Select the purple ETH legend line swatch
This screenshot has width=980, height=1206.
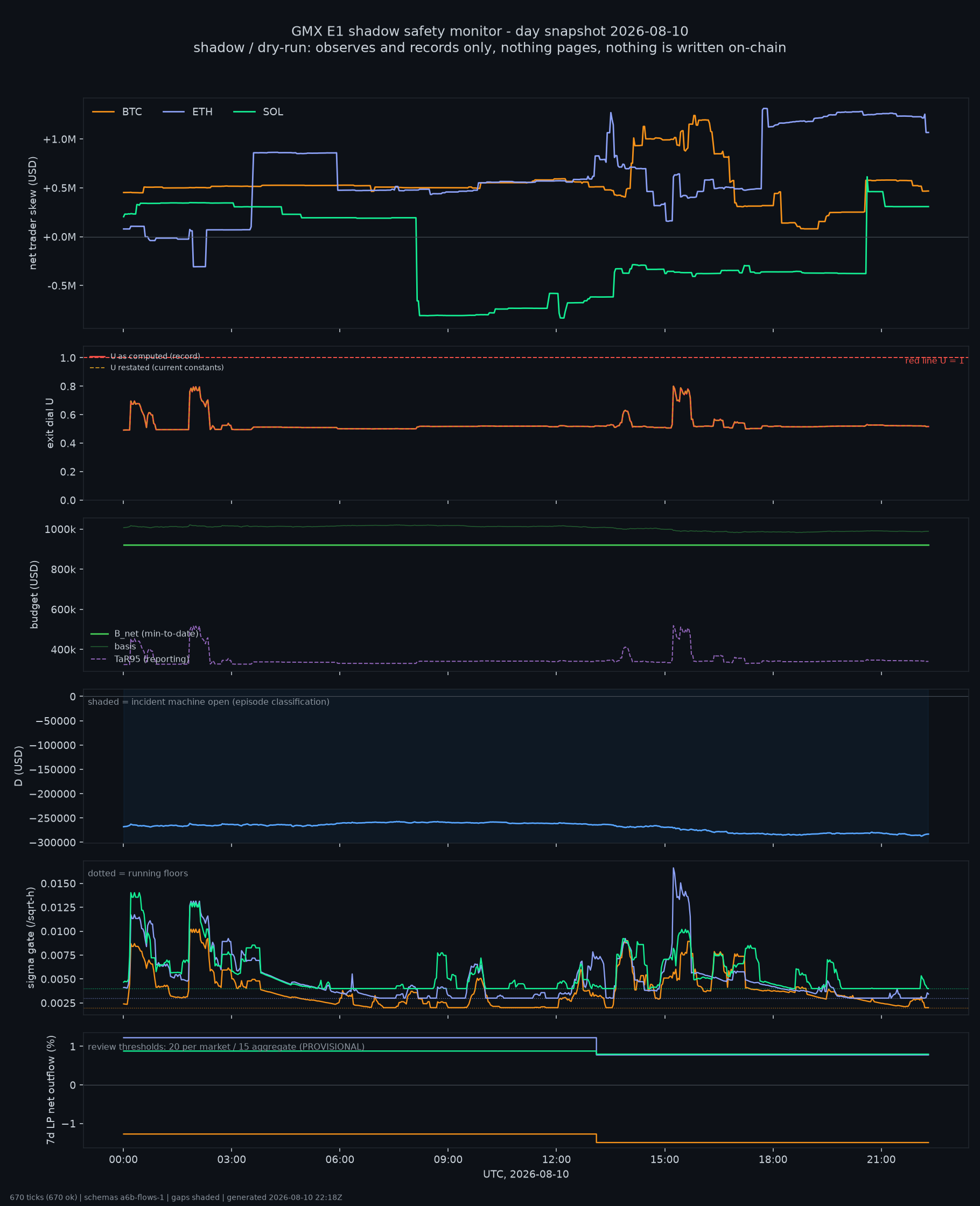tap(174, 112)
